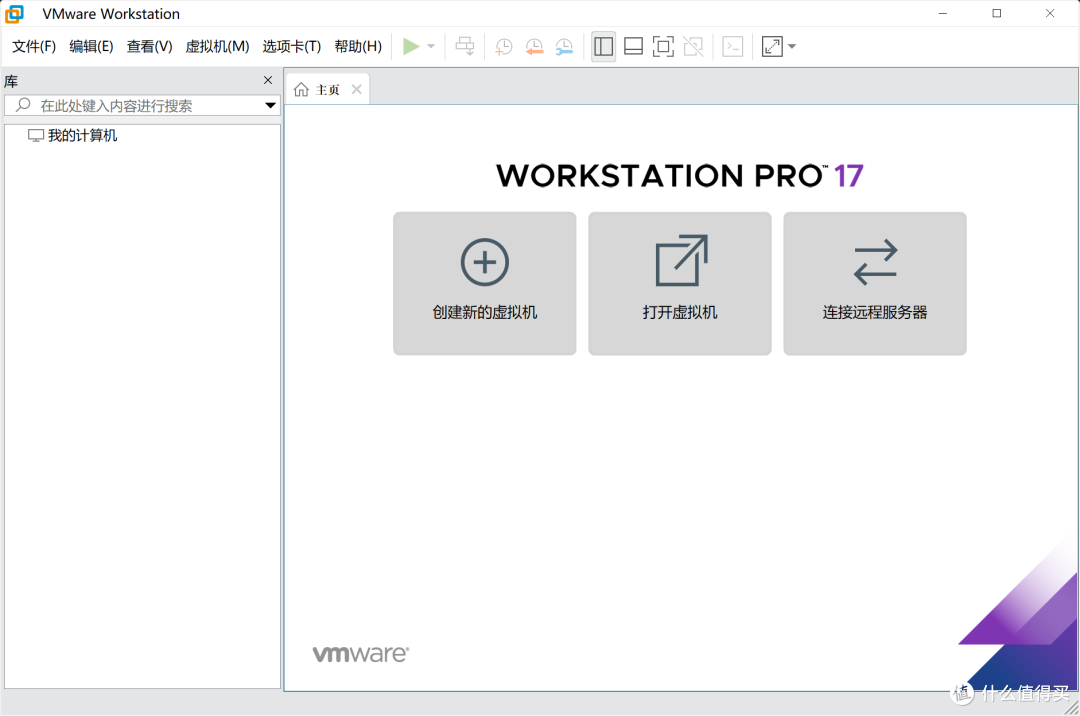Open the 编辑(E) menu

[x=91, y=46]
